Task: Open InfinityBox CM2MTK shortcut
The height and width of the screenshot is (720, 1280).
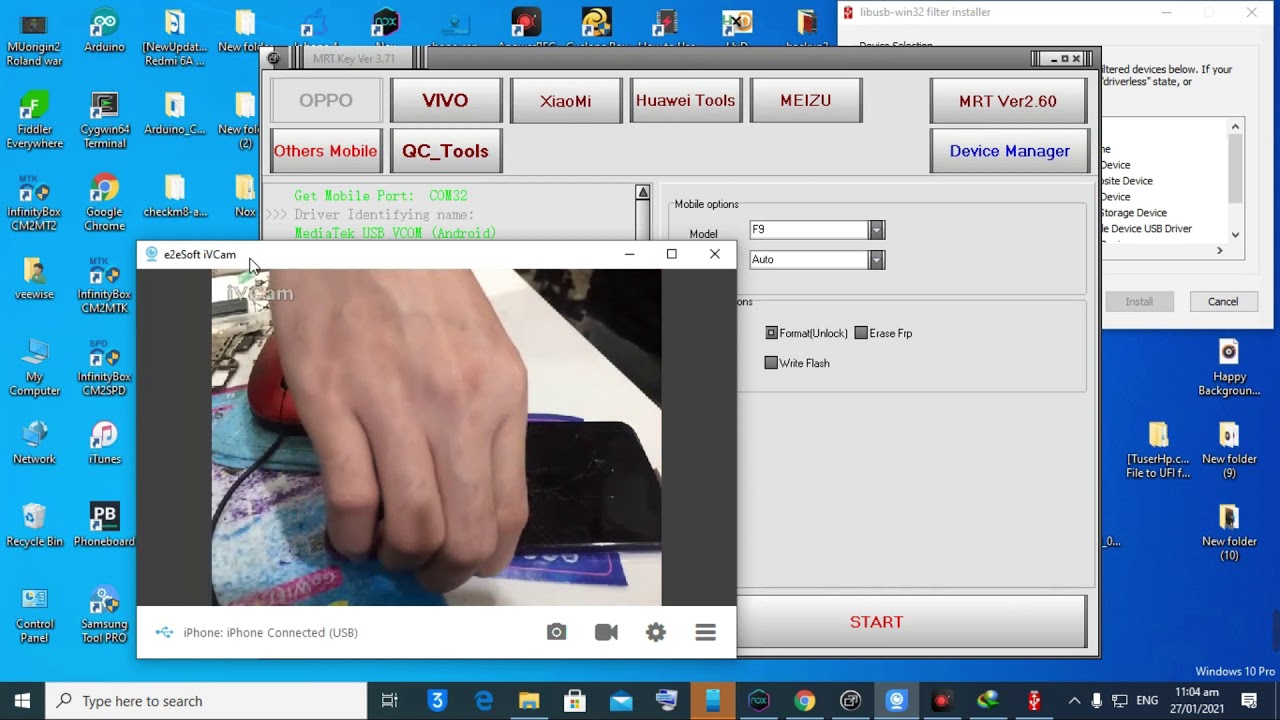Action: point(104,286)
